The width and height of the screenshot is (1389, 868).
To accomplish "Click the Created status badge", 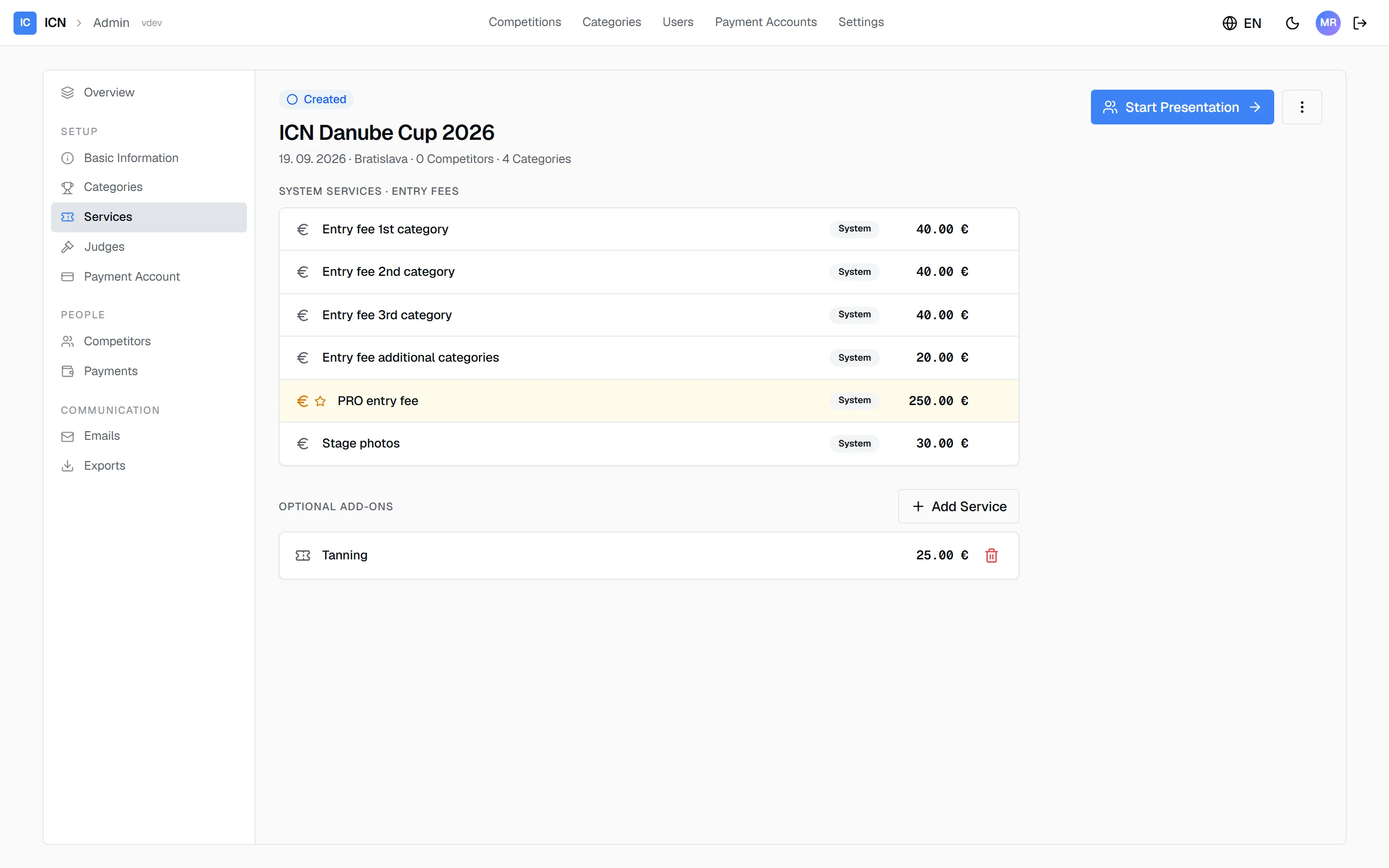I will pos(316,99).
